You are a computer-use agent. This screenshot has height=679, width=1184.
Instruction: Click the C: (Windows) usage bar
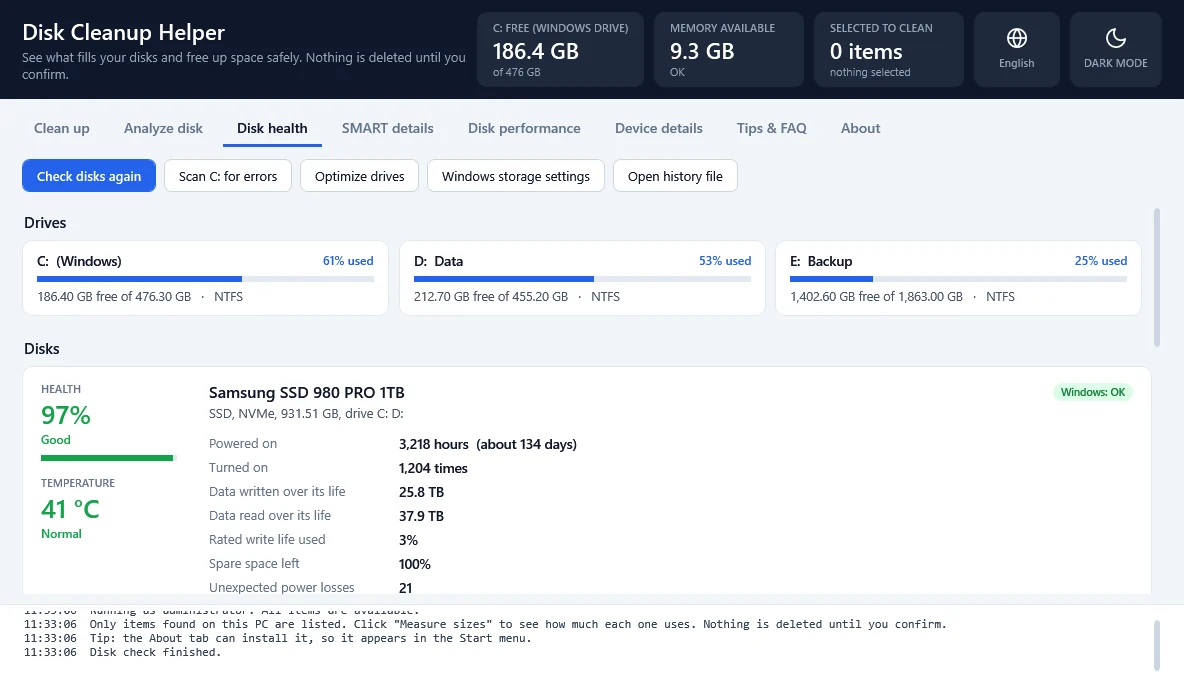tap(205, 279)
